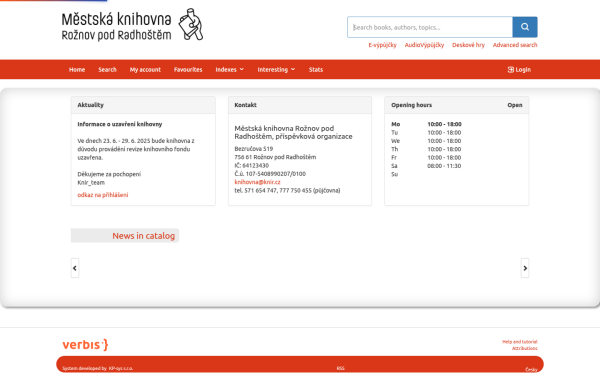Open the library logo home link

pyautogui.click(x=132, y=25)
